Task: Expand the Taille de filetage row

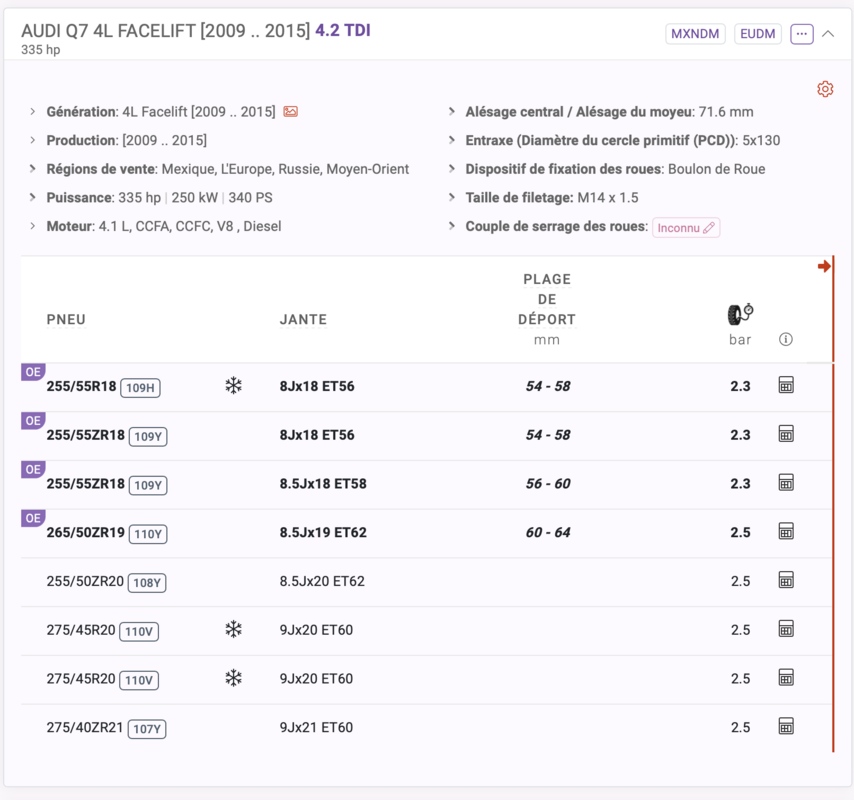Action: (452, 197)
